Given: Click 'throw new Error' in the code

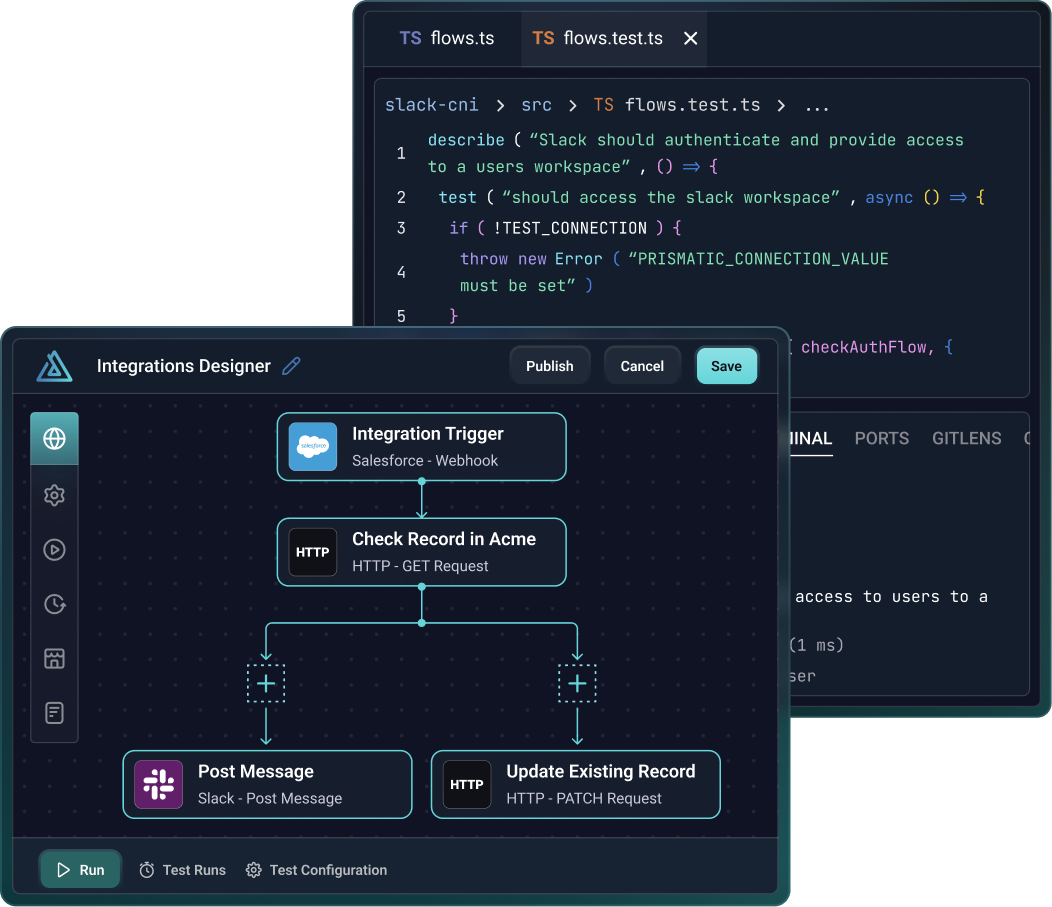Looking at the screenshot, I should (x=531, y=259).
